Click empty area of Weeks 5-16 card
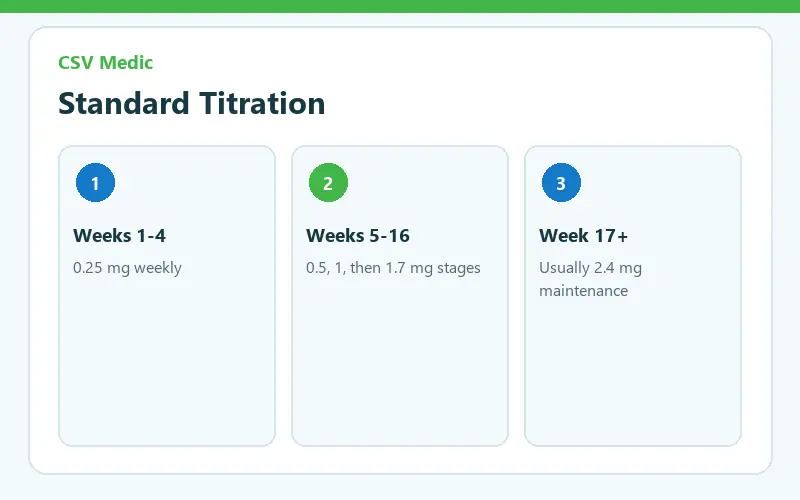 coord(400,367)
